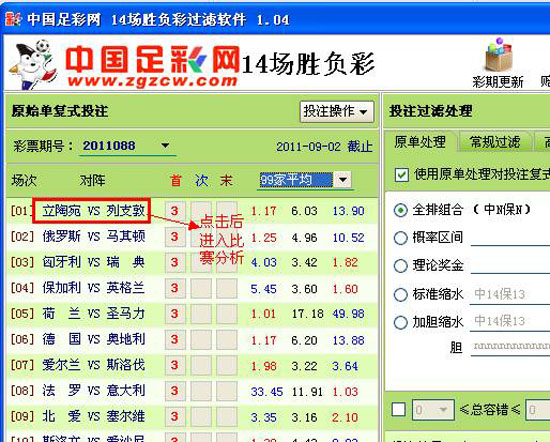This screenshot has height=442, width=550.
Task: Expand the 彩票期号 2011088 dropdown
Action: point(165,145)
